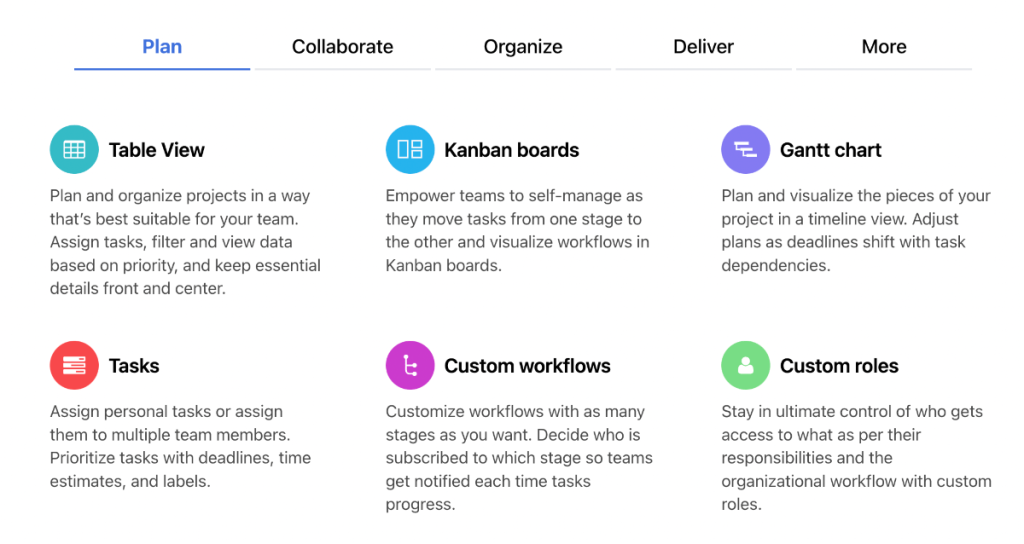
Task: Open the Collaborate tab
Action: [x=342, y=47]
